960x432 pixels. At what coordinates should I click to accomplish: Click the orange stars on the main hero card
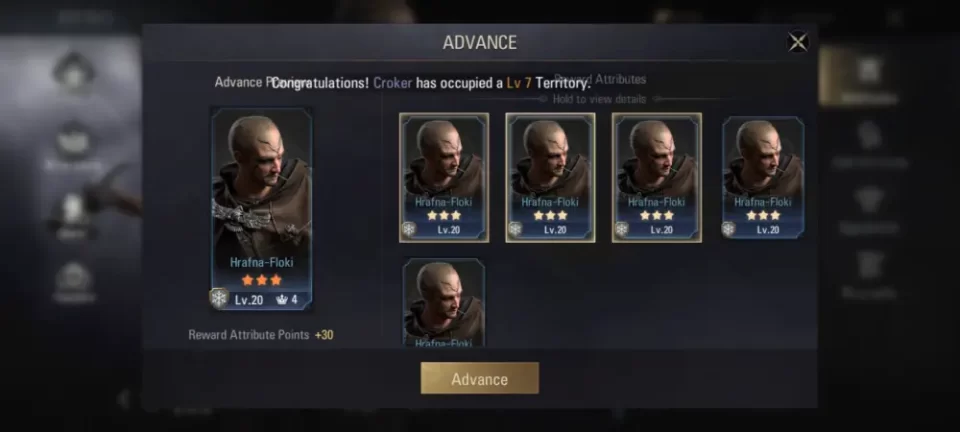click(x=262, y=280)
